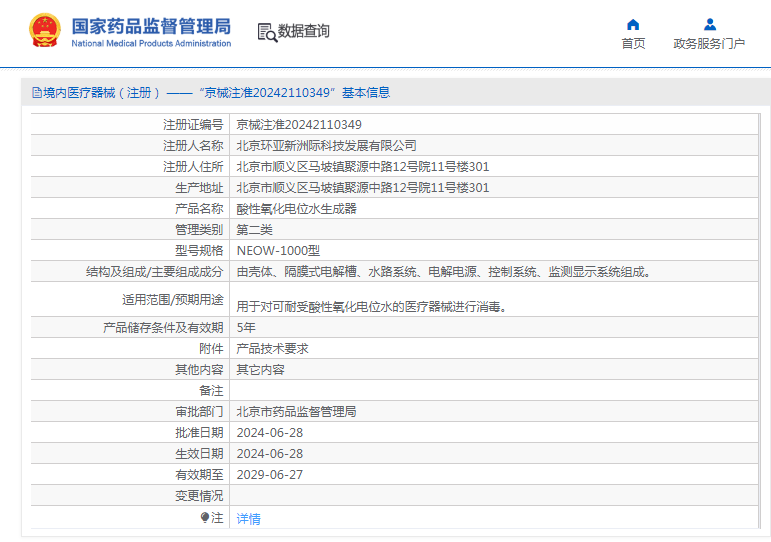This screenshot has height=542, width=771.
Task: Click the 数据查询 label
Action: pyautogui.click(x=303, y=31)
